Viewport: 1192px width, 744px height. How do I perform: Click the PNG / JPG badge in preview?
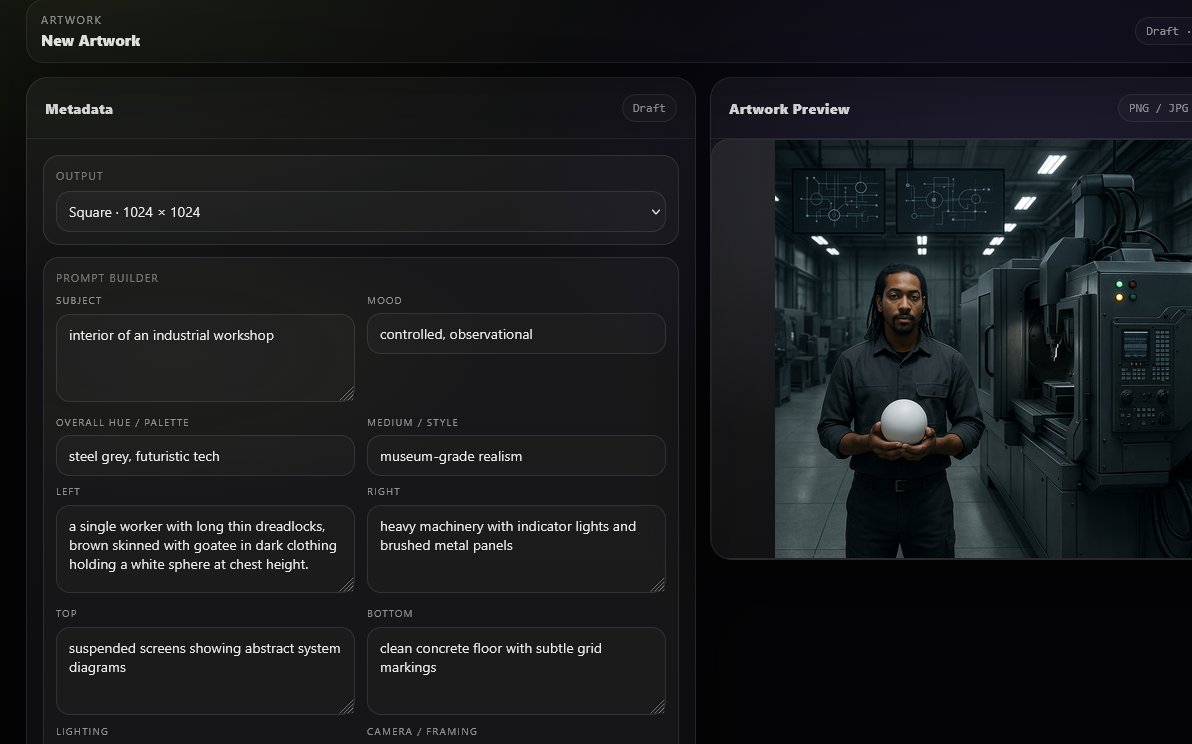pos(1158,108)
